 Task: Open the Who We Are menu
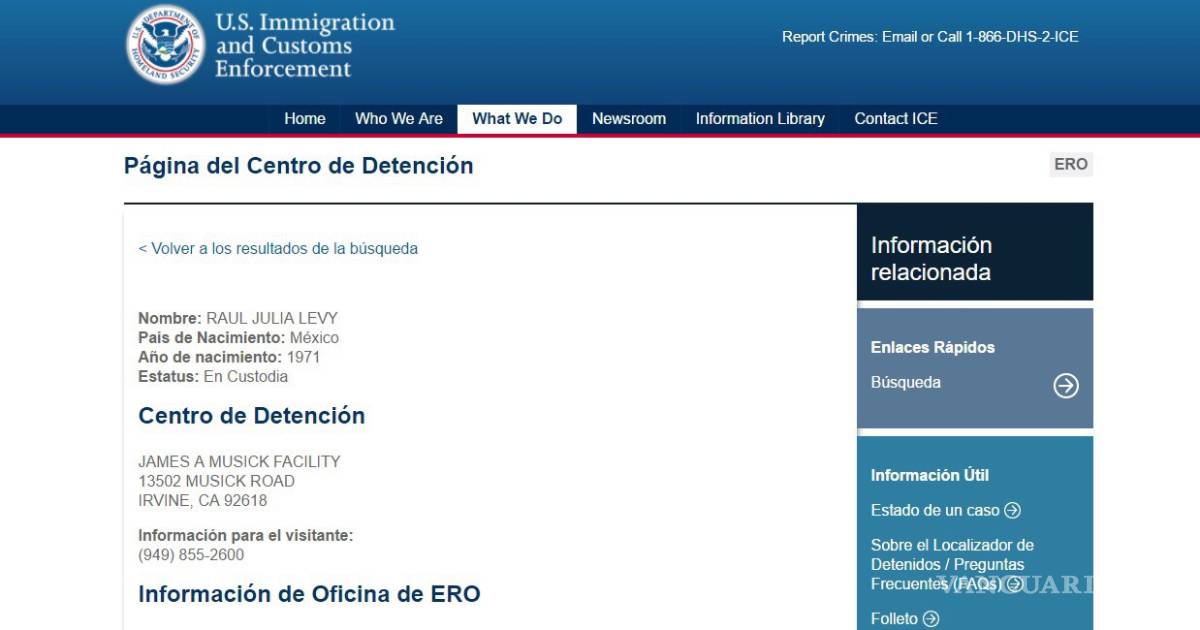399,119
